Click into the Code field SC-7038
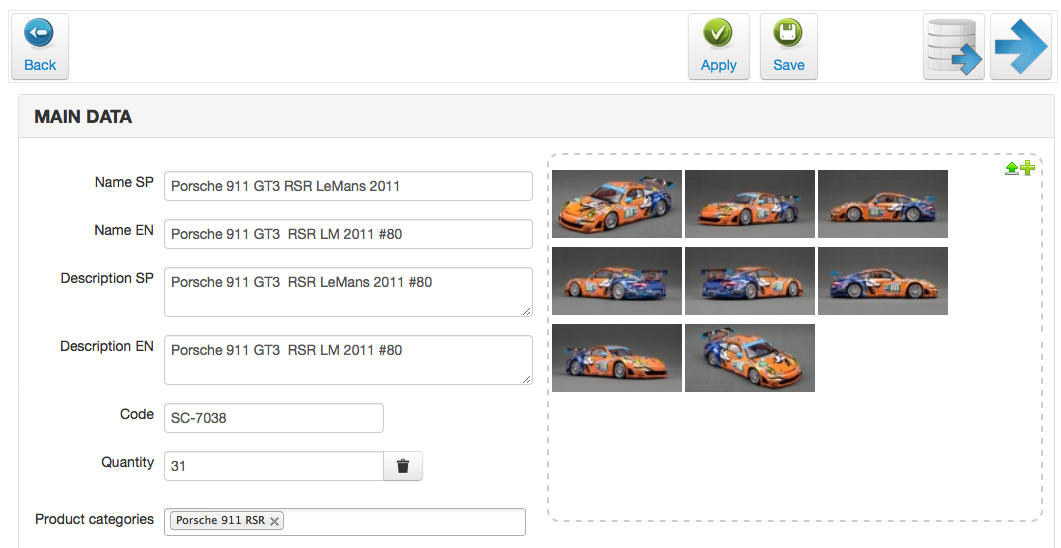Viewport: 1061px width, 548px height. click(x=274, y=418)
